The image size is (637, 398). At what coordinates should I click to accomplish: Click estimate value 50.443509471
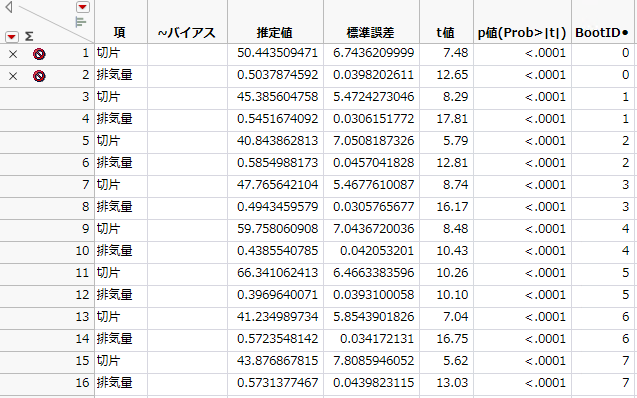point(277,53)
